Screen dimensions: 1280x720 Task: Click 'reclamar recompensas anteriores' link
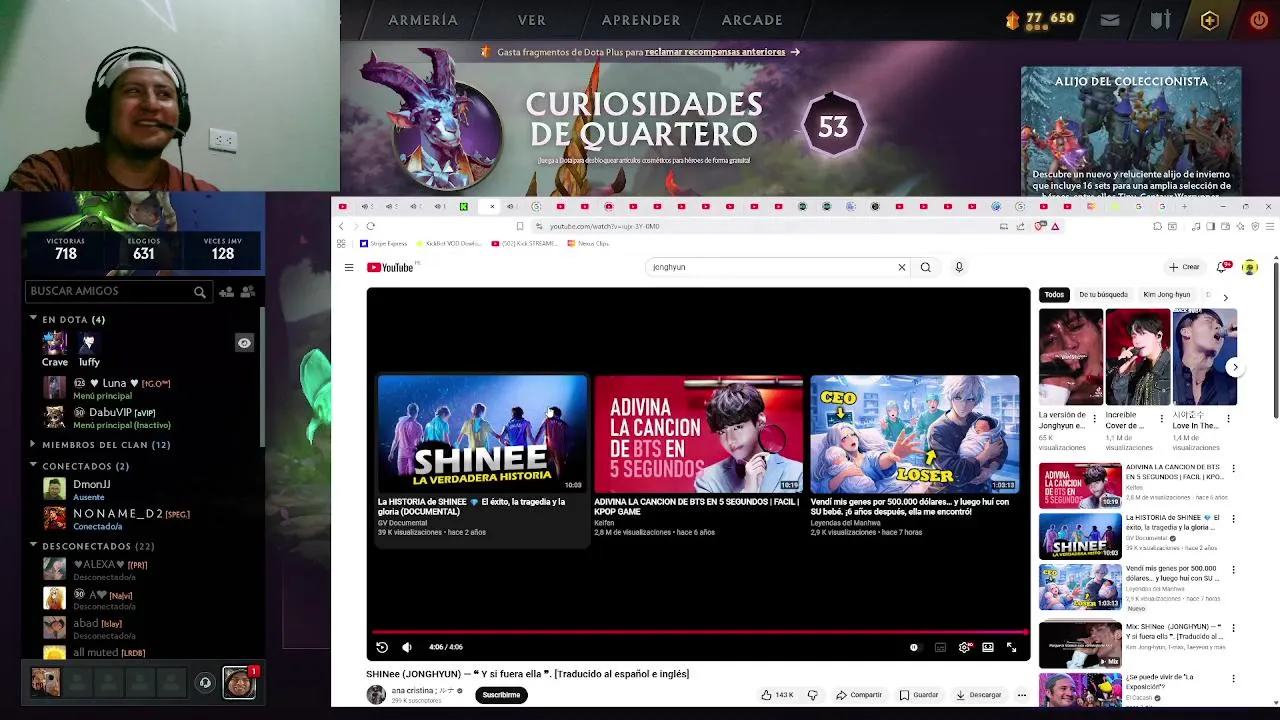pyautogui.click(x=715, y=52)
